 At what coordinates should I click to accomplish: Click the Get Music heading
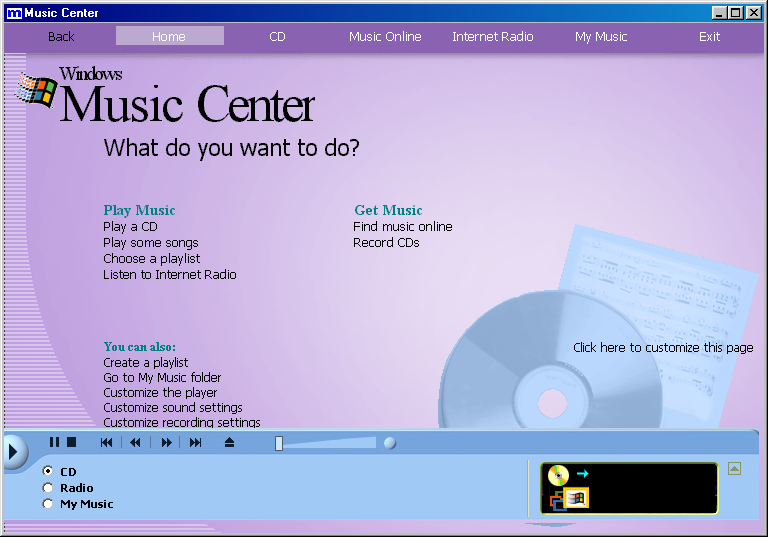[388, 210]
